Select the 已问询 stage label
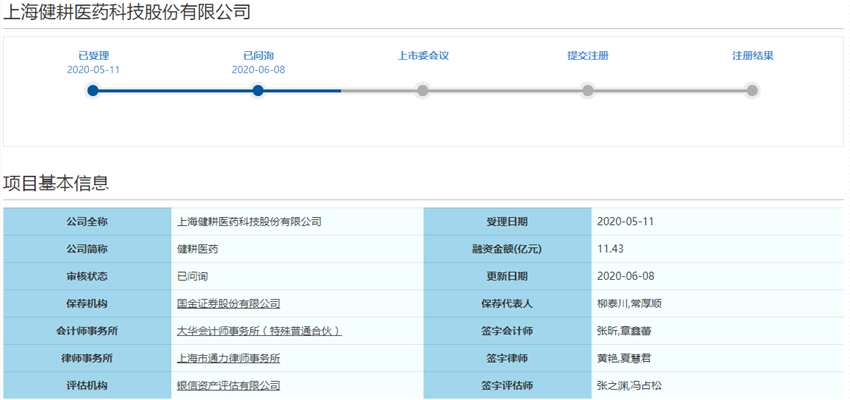Image resolution: width=850 pixels, height=400 pixels. [x=259, y=55]
